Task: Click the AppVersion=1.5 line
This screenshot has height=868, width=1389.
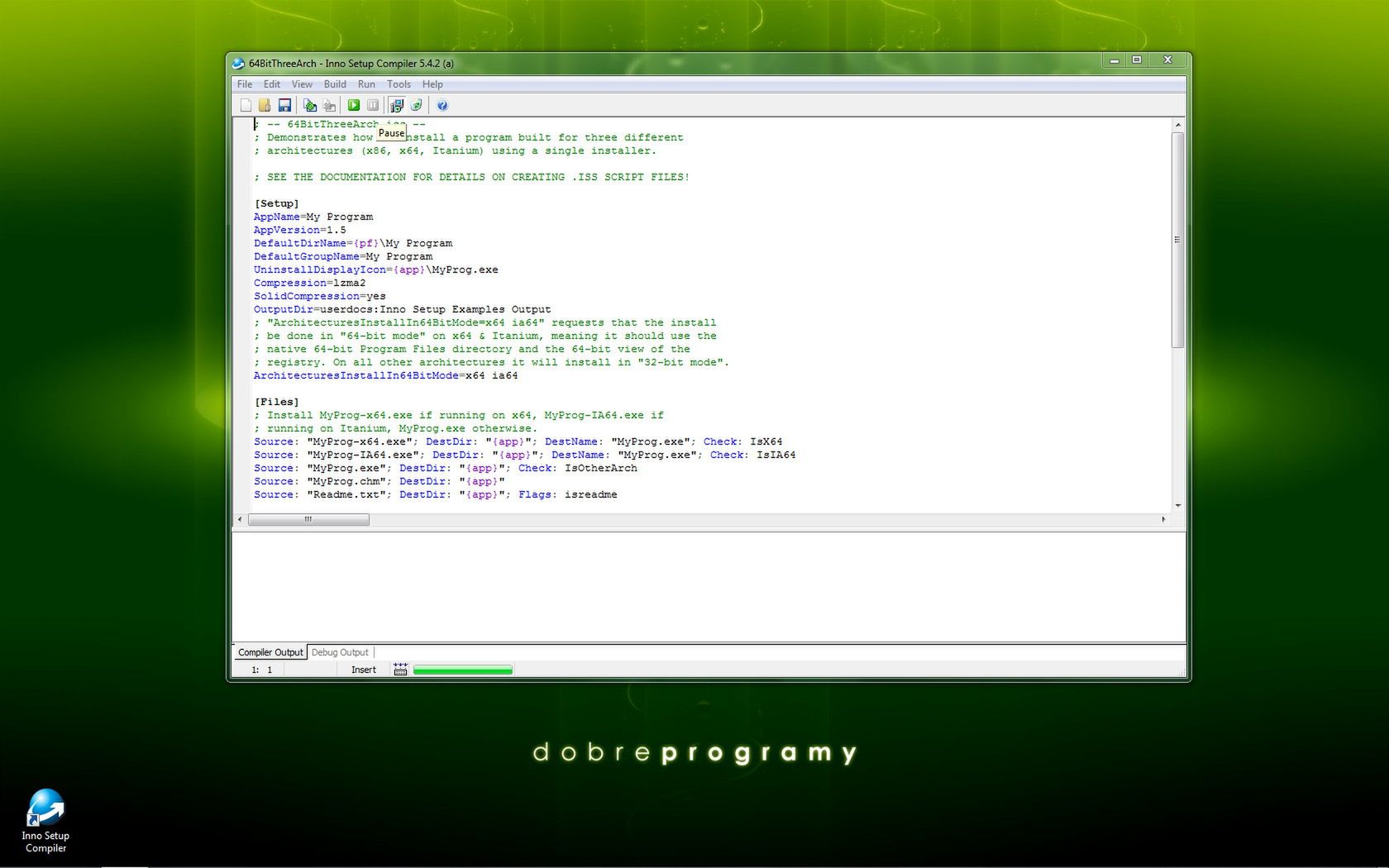Action: pyautogui.click(x=300, y=230)
